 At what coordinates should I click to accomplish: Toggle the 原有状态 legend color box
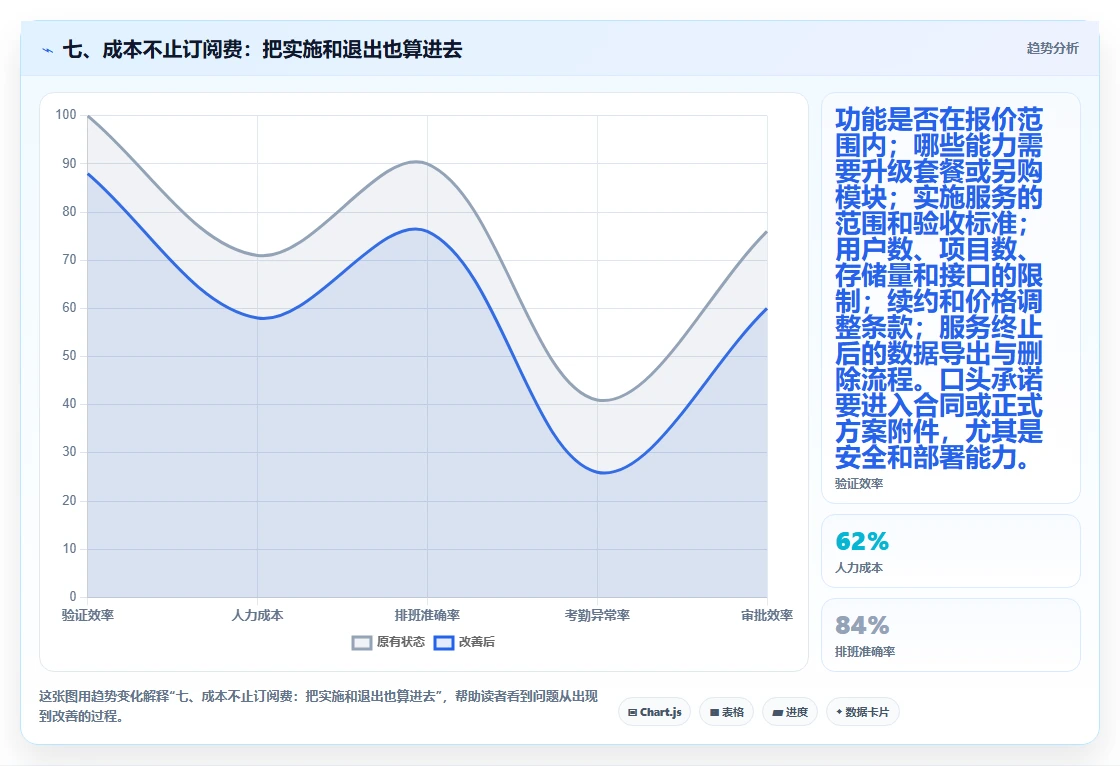[362, 642]
